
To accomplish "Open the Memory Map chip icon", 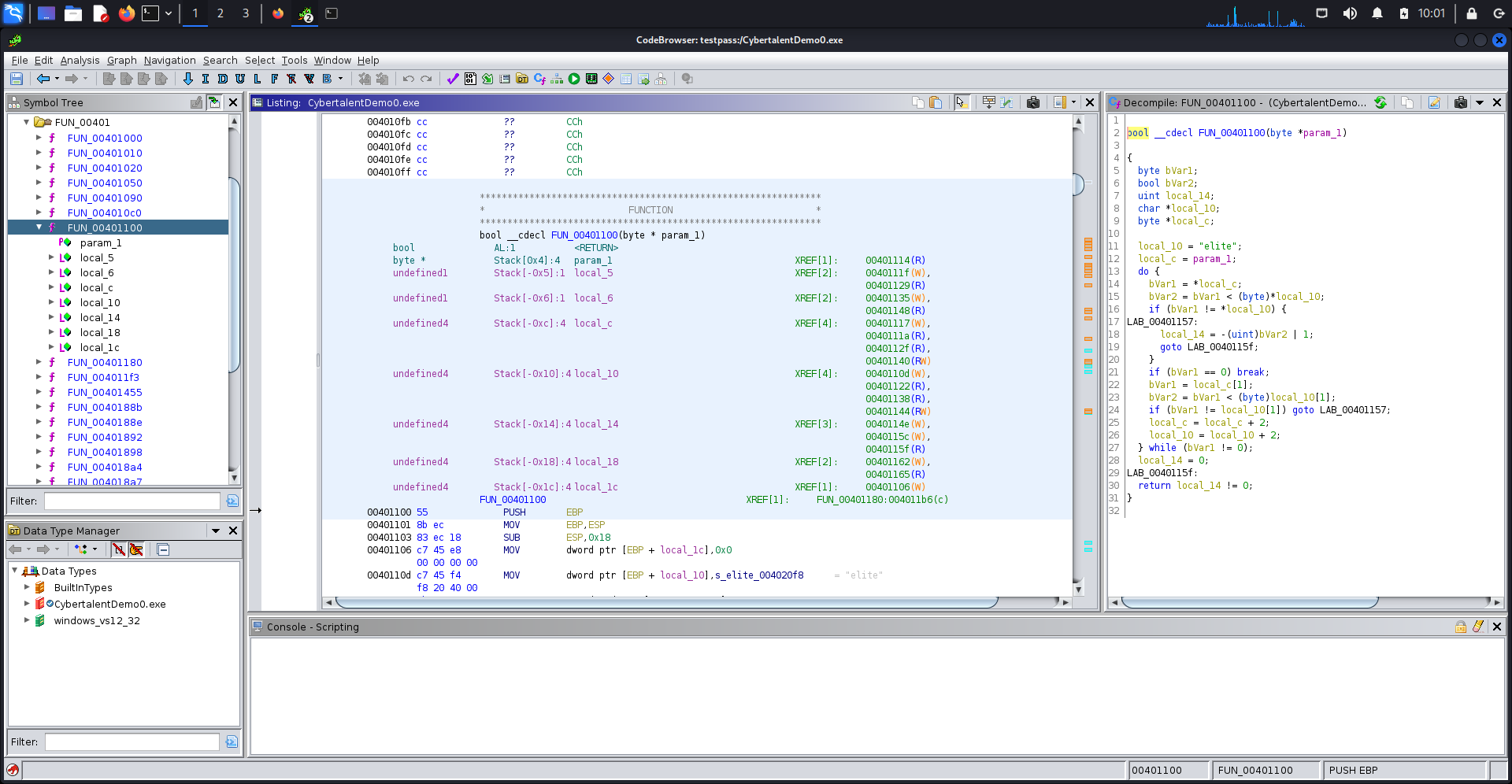I will pos(591,79).
